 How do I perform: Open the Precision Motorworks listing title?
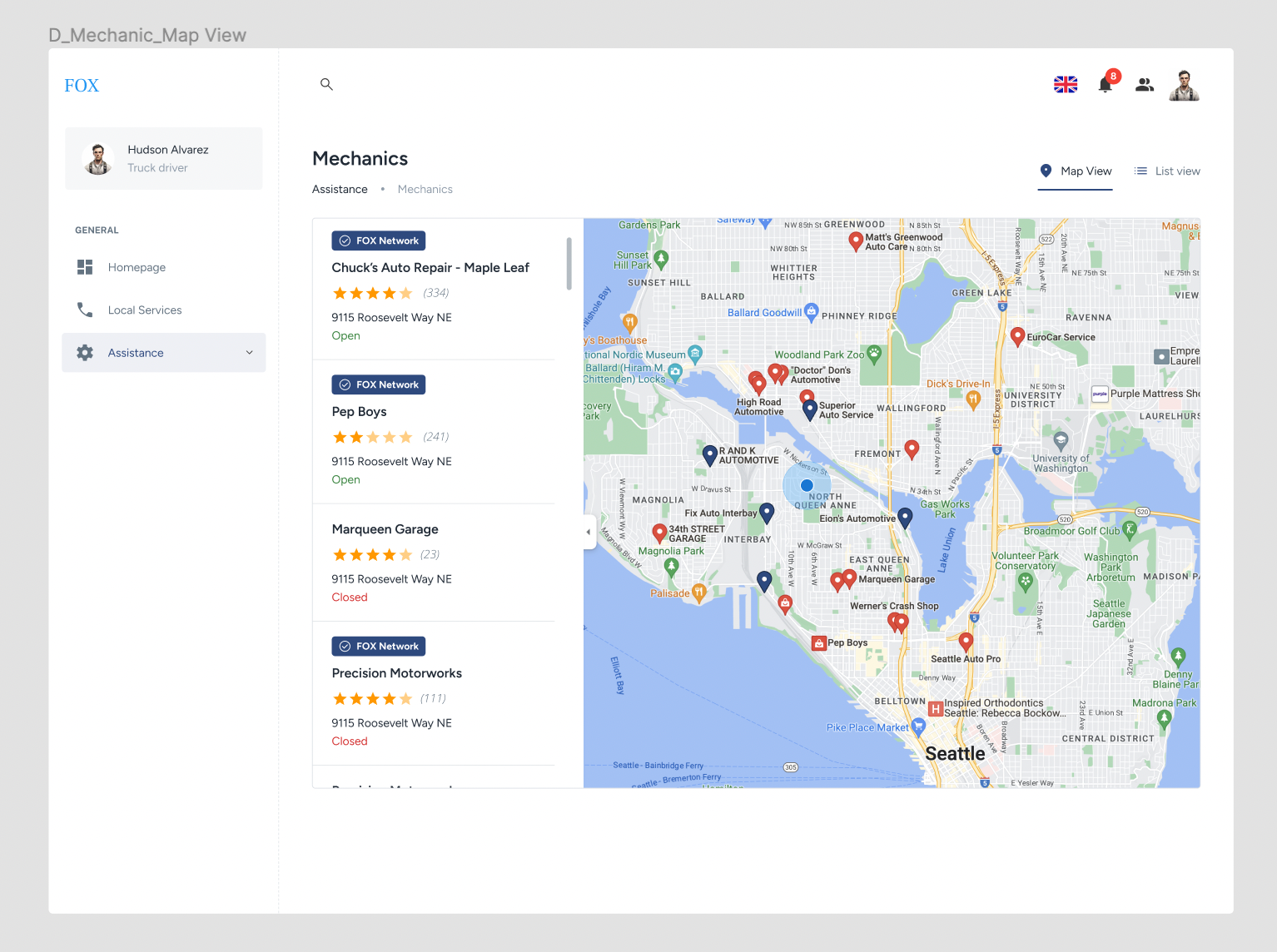pos(396,673)
